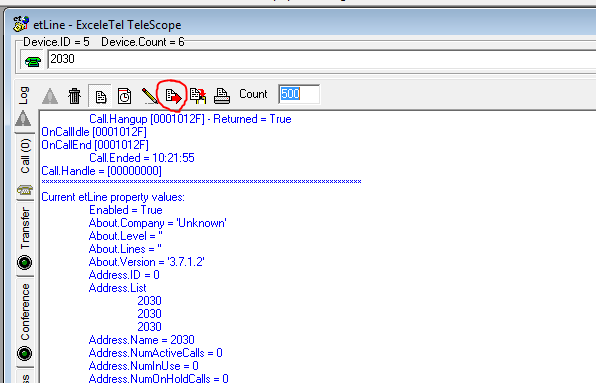596x383 pixels.
Task: Click the TeleScope app icon in title bar
Action: pyautogui.click(x=21, y=24)
